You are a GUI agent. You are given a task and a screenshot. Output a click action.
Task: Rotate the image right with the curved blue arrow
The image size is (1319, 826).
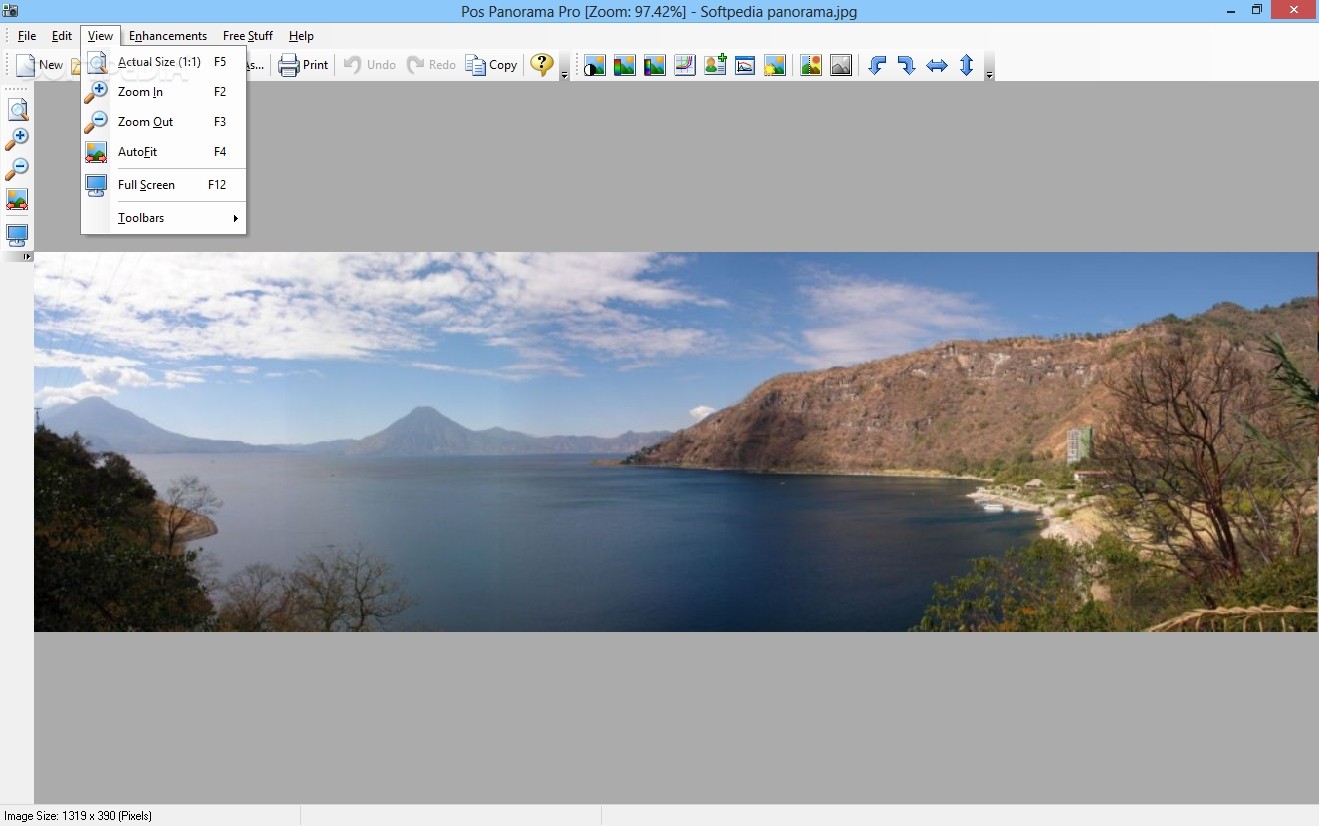click(x=907, y=65)
